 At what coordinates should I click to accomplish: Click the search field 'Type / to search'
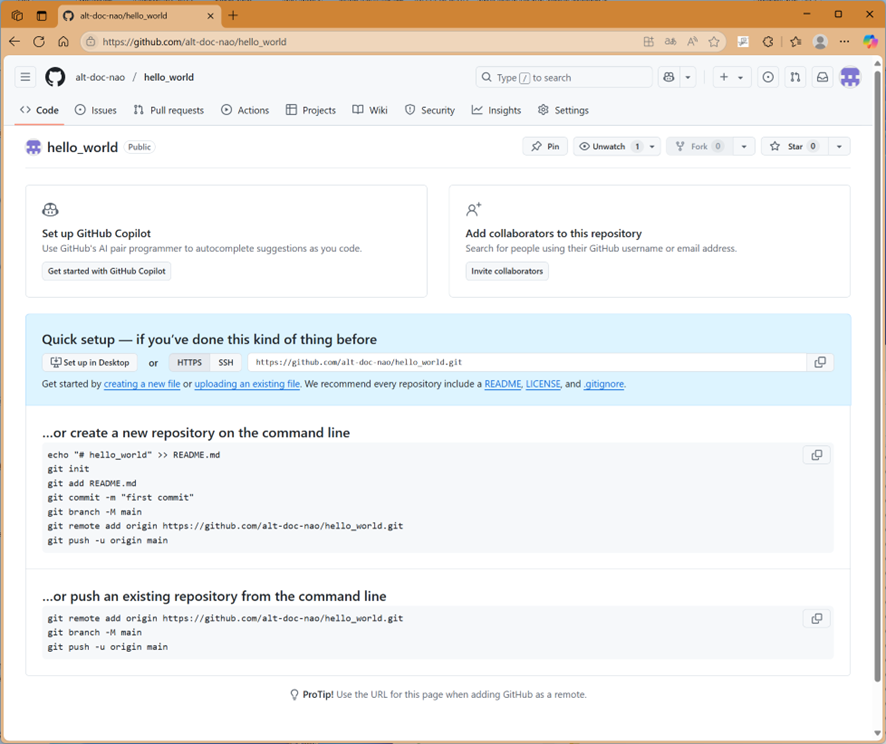(x=564, y=77)
